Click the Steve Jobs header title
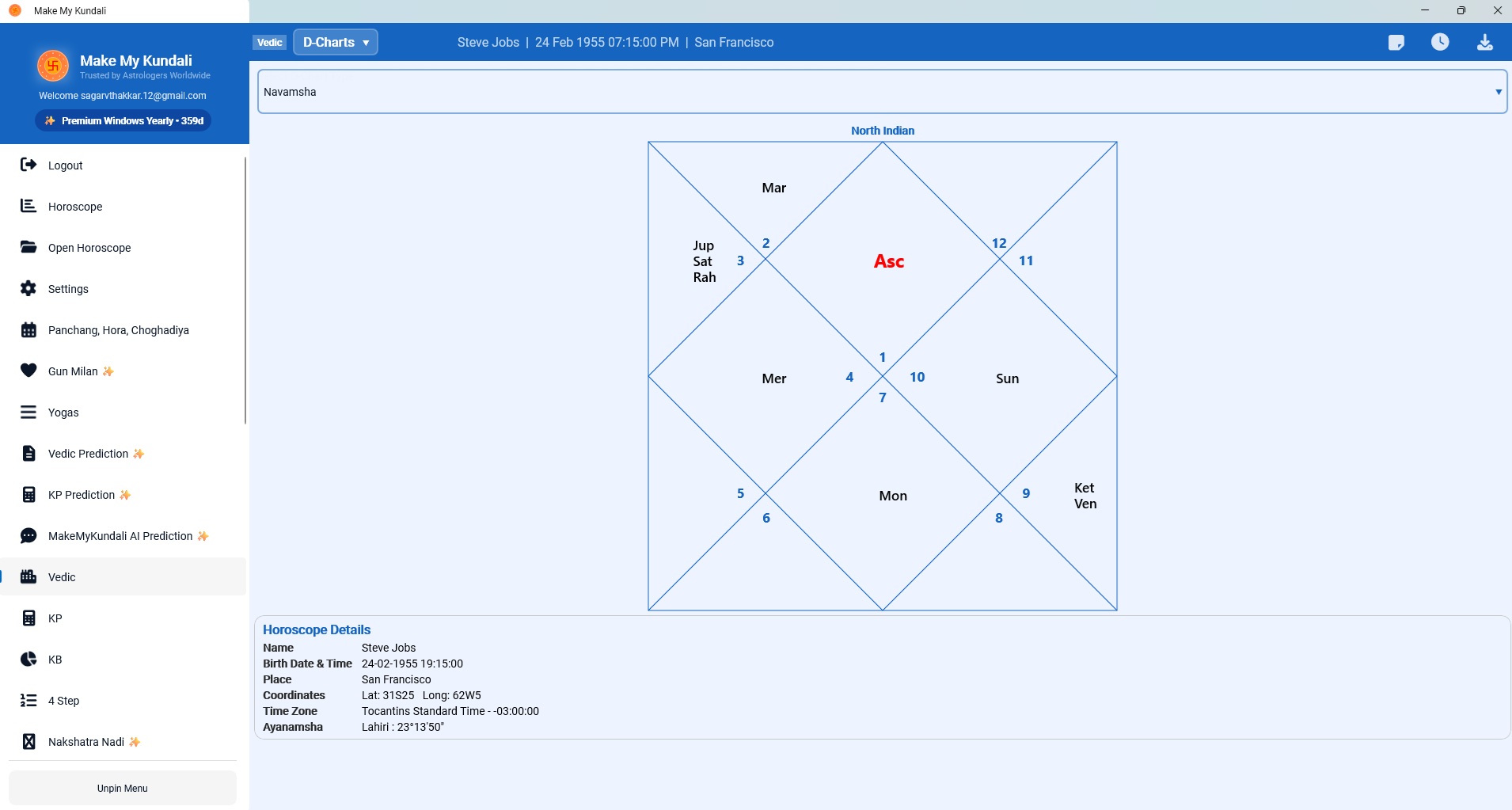This screenshot has height=810, width=1512. coord(488,42)
